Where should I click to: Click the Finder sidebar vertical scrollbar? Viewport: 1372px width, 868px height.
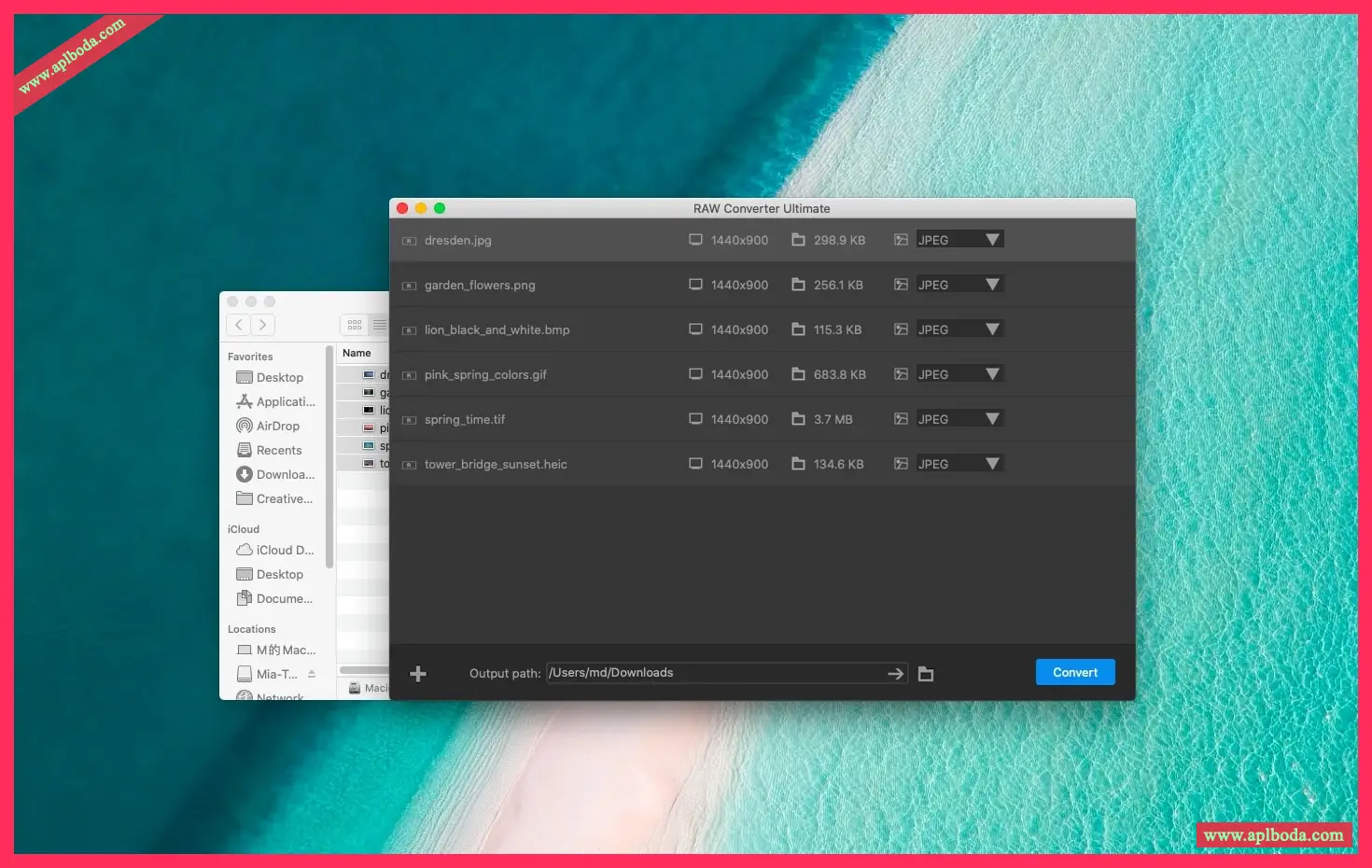(329, 457)
